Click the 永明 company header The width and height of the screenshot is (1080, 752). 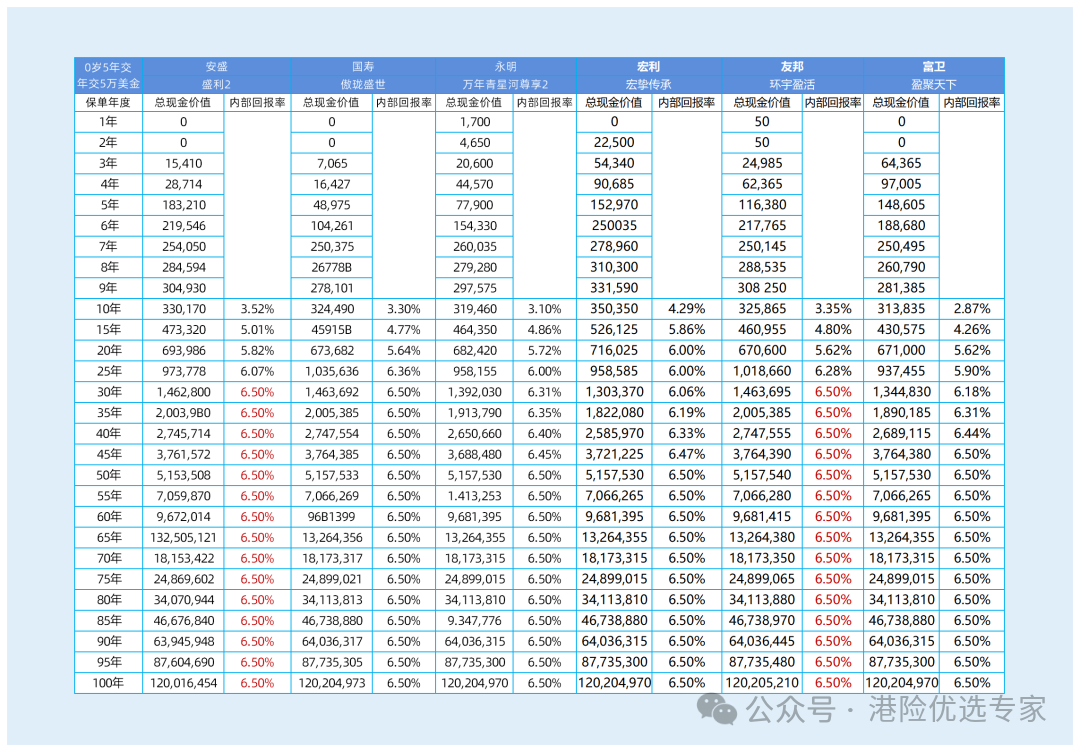506,67
